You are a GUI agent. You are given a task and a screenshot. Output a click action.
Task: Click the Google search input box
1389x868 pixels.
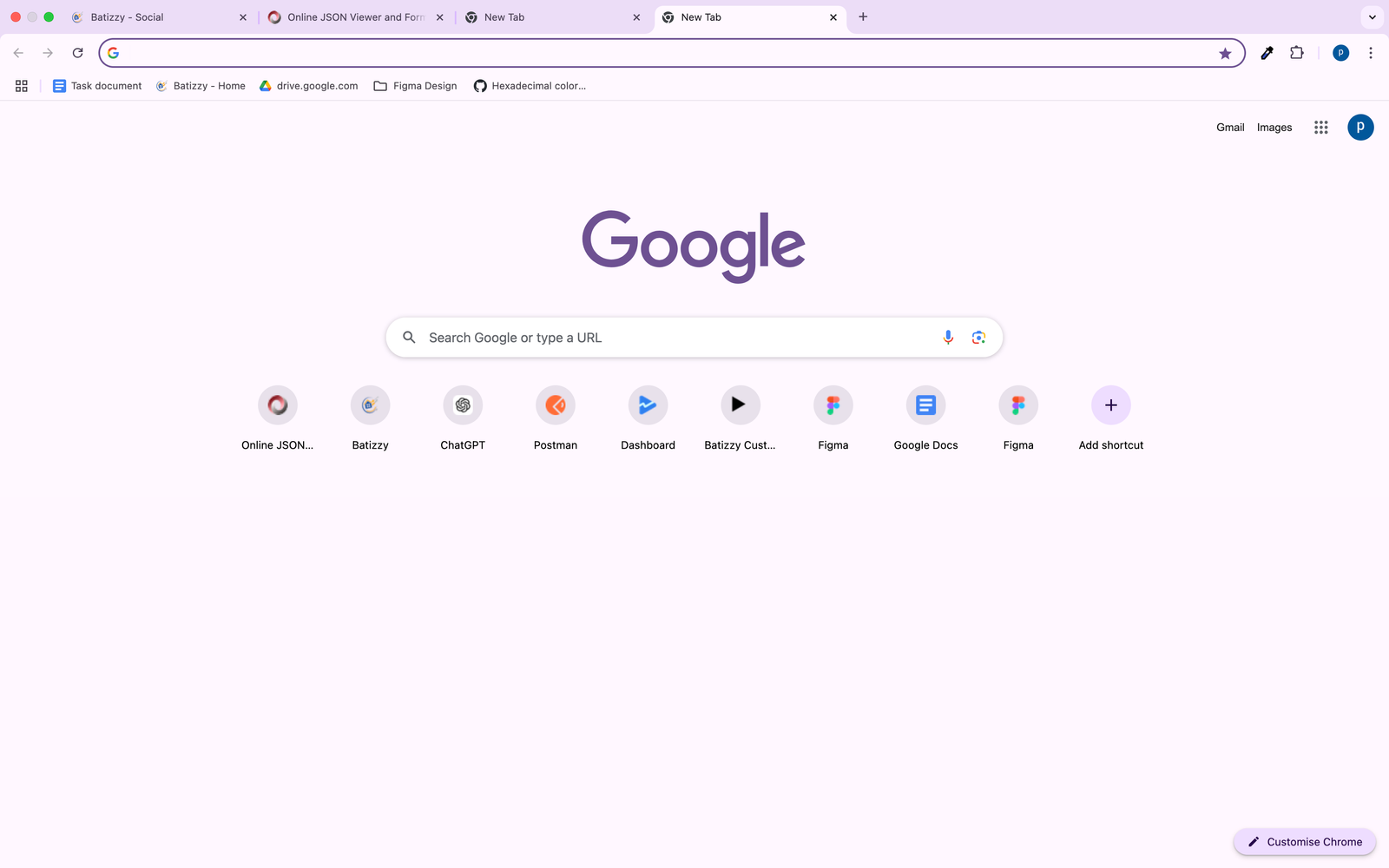tap(677, 338)
